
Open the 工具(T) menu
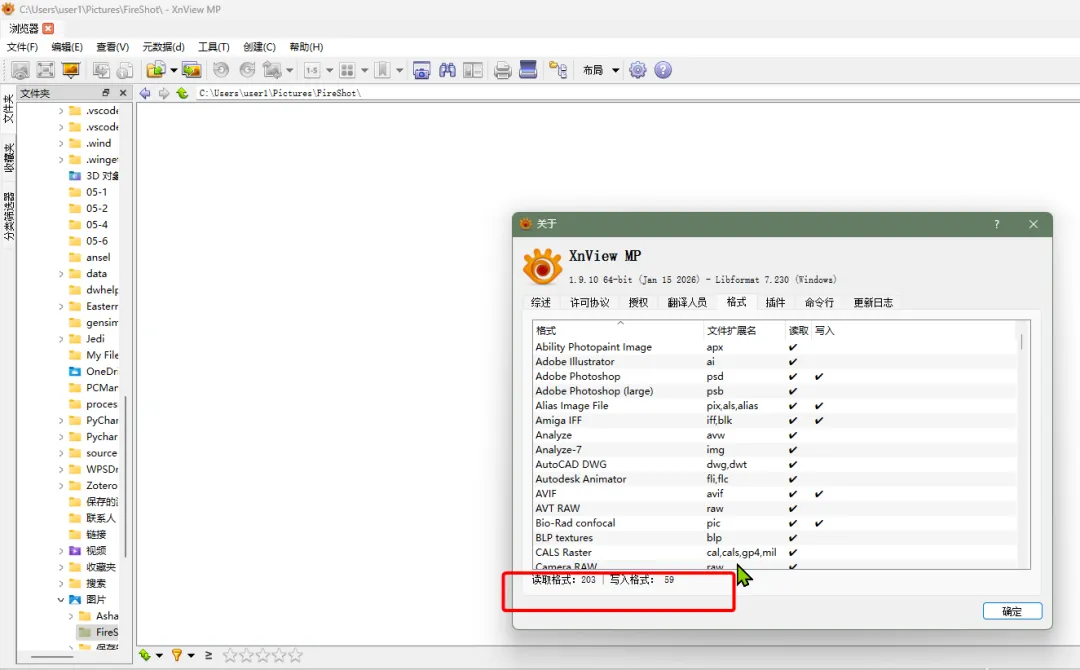214,47
